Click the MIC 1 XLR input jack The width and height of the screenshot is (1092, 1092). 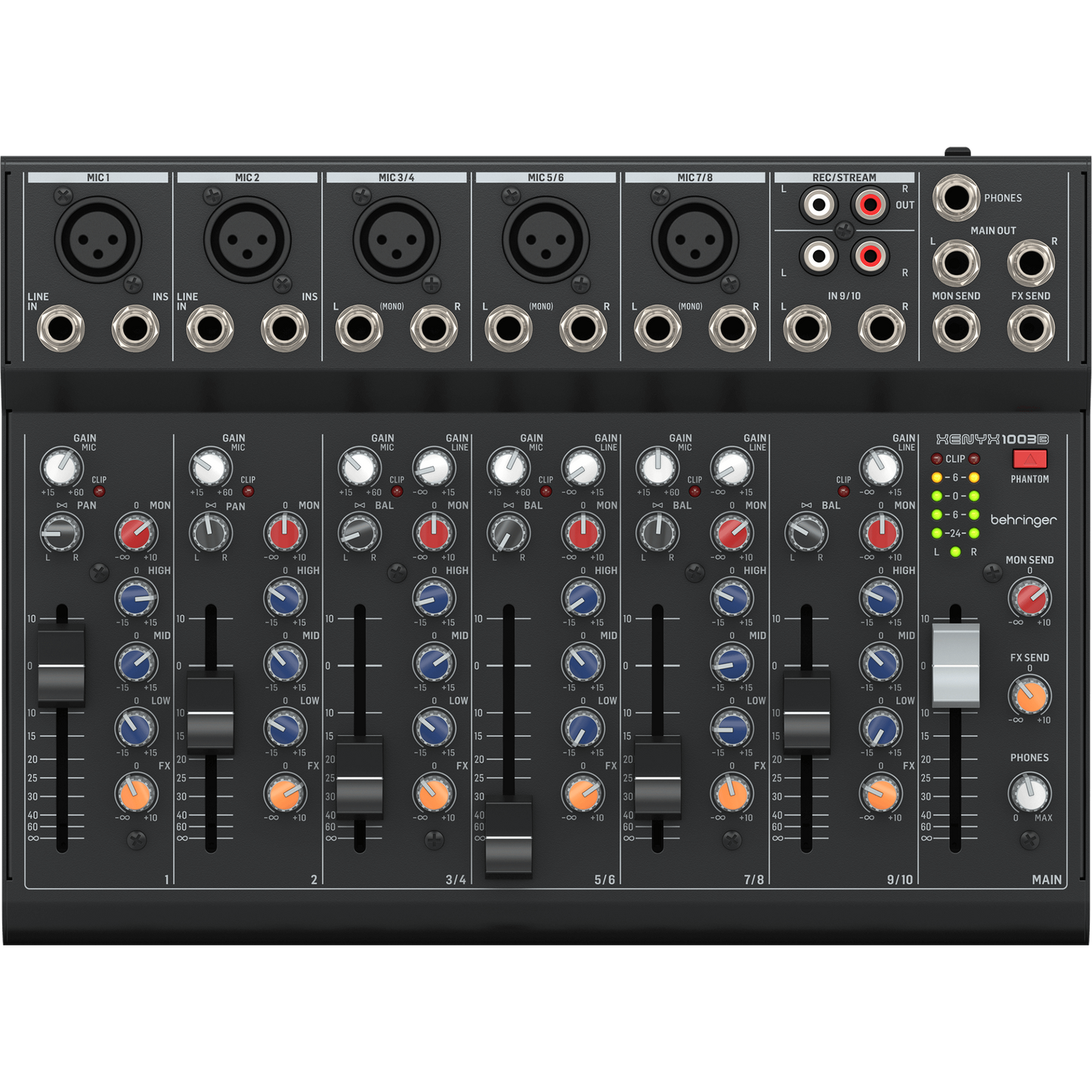[97, 240]
